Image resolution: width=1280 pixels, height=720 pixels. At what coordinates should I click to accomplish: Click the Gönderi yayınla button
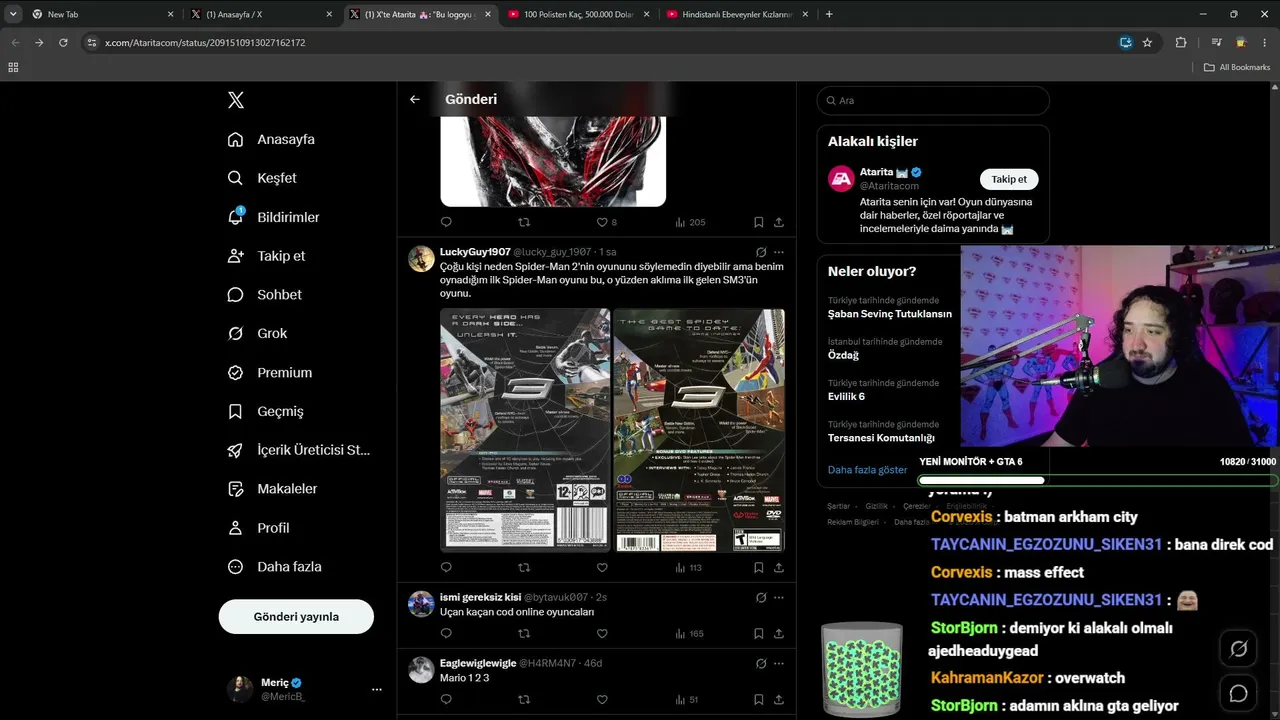click(296, 616)
